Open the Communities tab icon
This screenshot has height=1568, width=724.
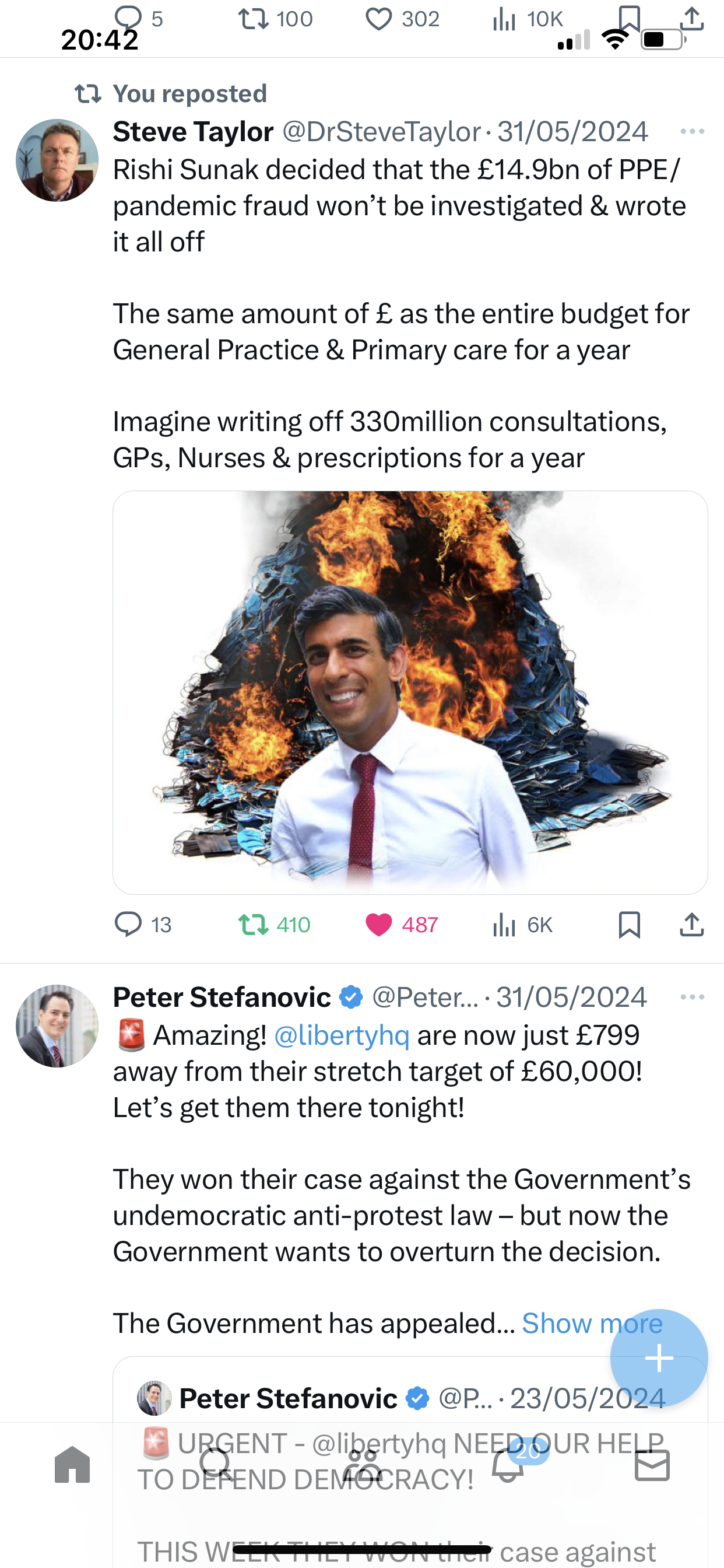click(x=362, y=1465)
